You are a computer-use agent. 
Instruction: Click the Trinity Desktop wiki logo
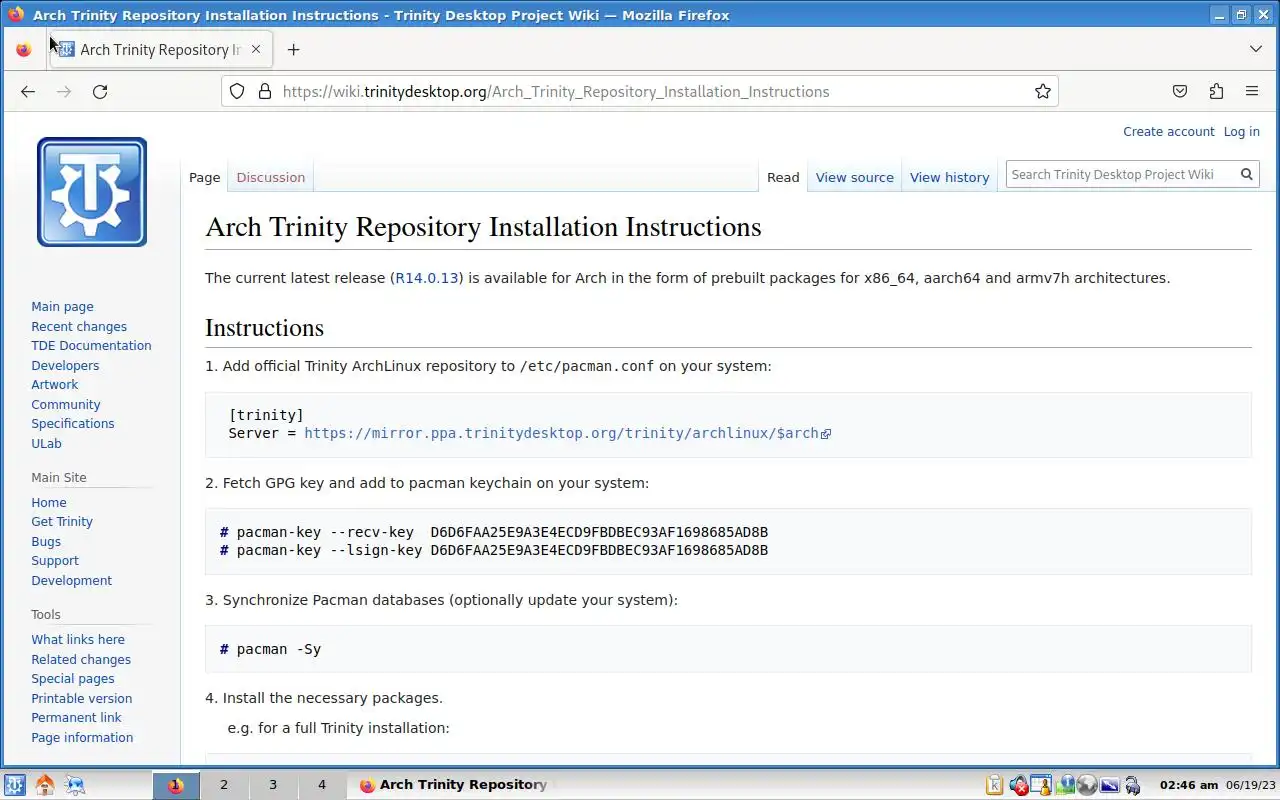click(x=92, y=192)
